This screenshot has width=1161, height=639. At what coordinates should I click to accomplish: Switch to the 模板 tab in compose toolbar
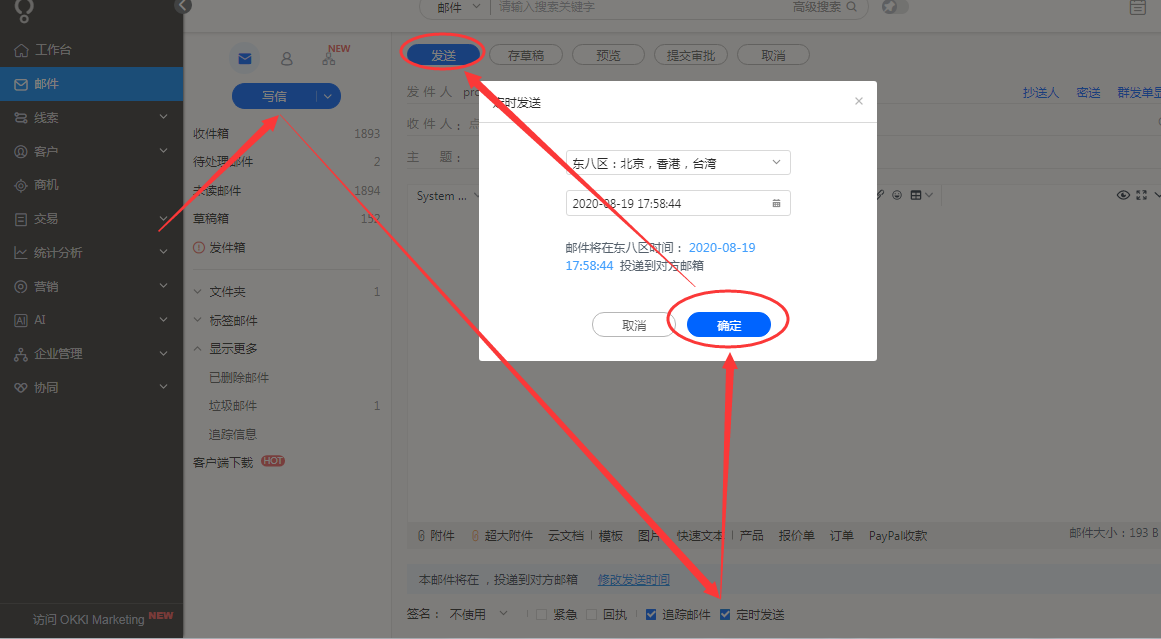tap(610, 534)
